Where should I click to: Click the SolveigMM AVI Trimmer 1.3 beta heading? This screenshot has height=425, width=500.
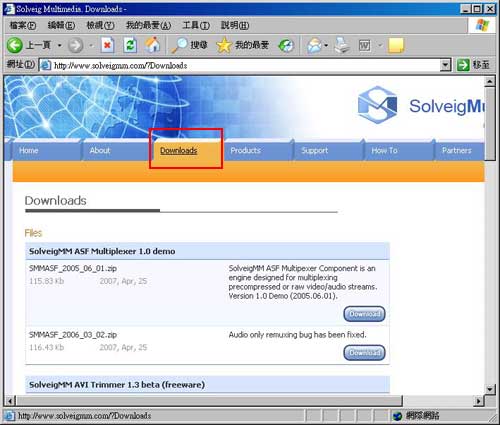click(x=117, y=385)
